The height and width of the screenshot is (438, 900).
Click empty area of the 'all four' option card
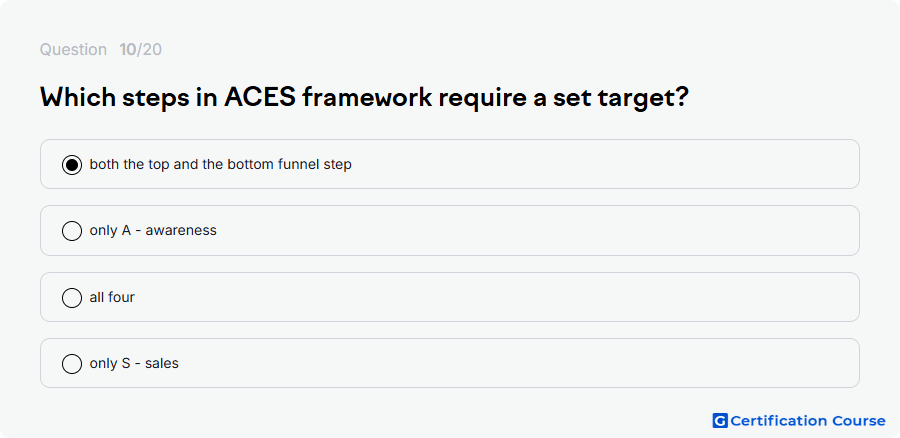pos(494,297)
